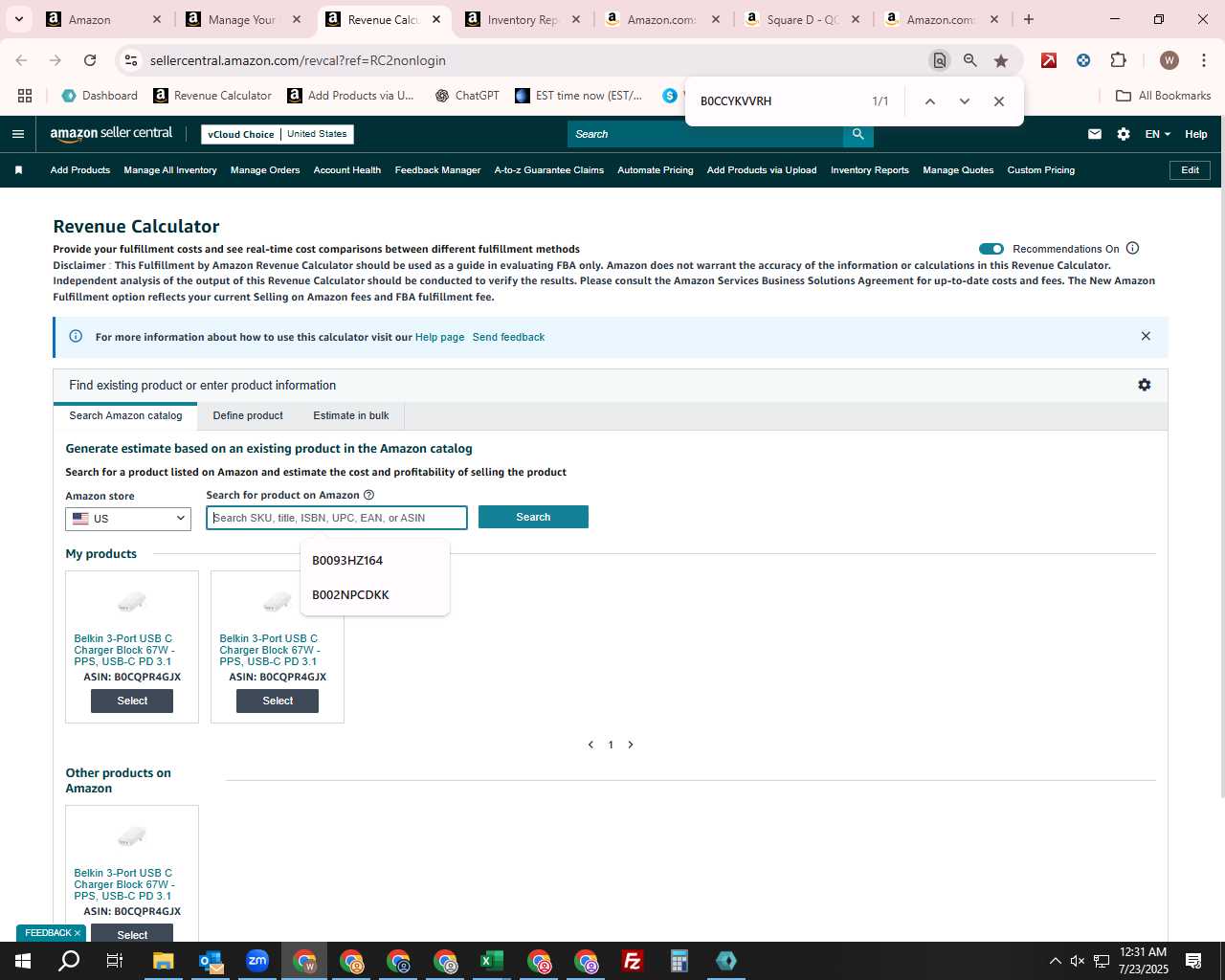Open Manage Orders menu item

[265, 170]
